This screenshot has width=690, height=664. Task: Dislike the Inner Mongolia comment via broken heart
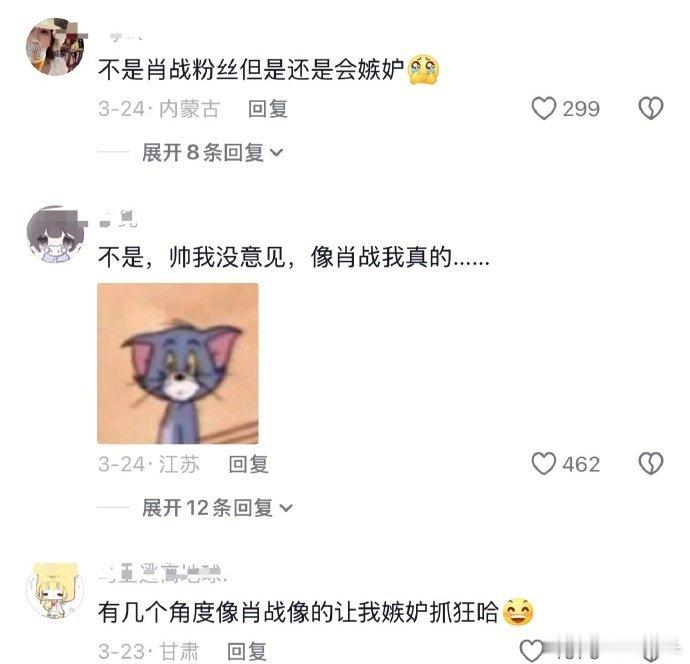(x=651, y=108)
